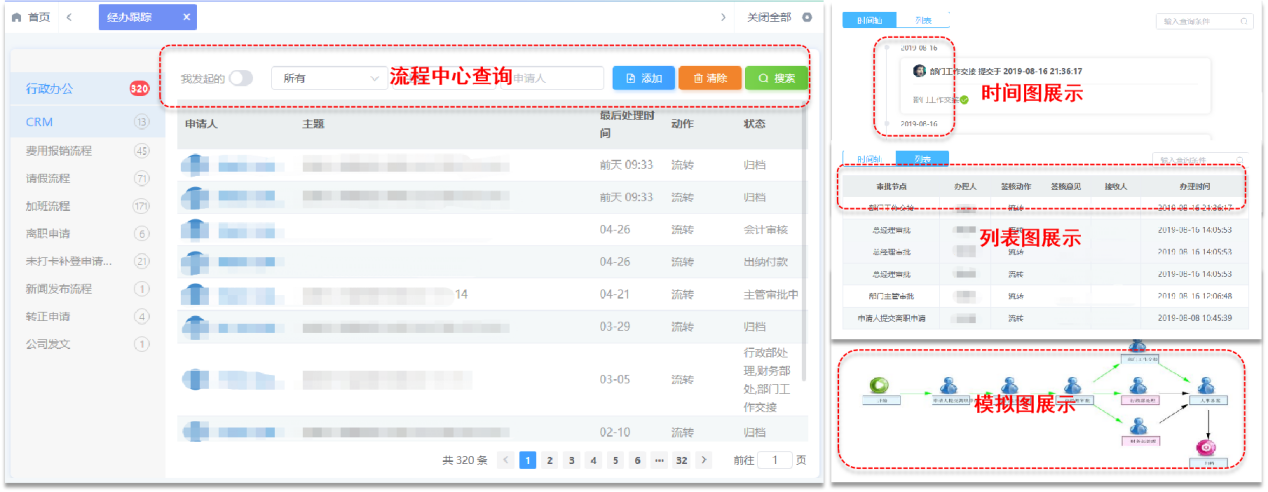Click 办理时间 header in the list panel
This screenshot has height=492, width=1268.
point(1193,185)
